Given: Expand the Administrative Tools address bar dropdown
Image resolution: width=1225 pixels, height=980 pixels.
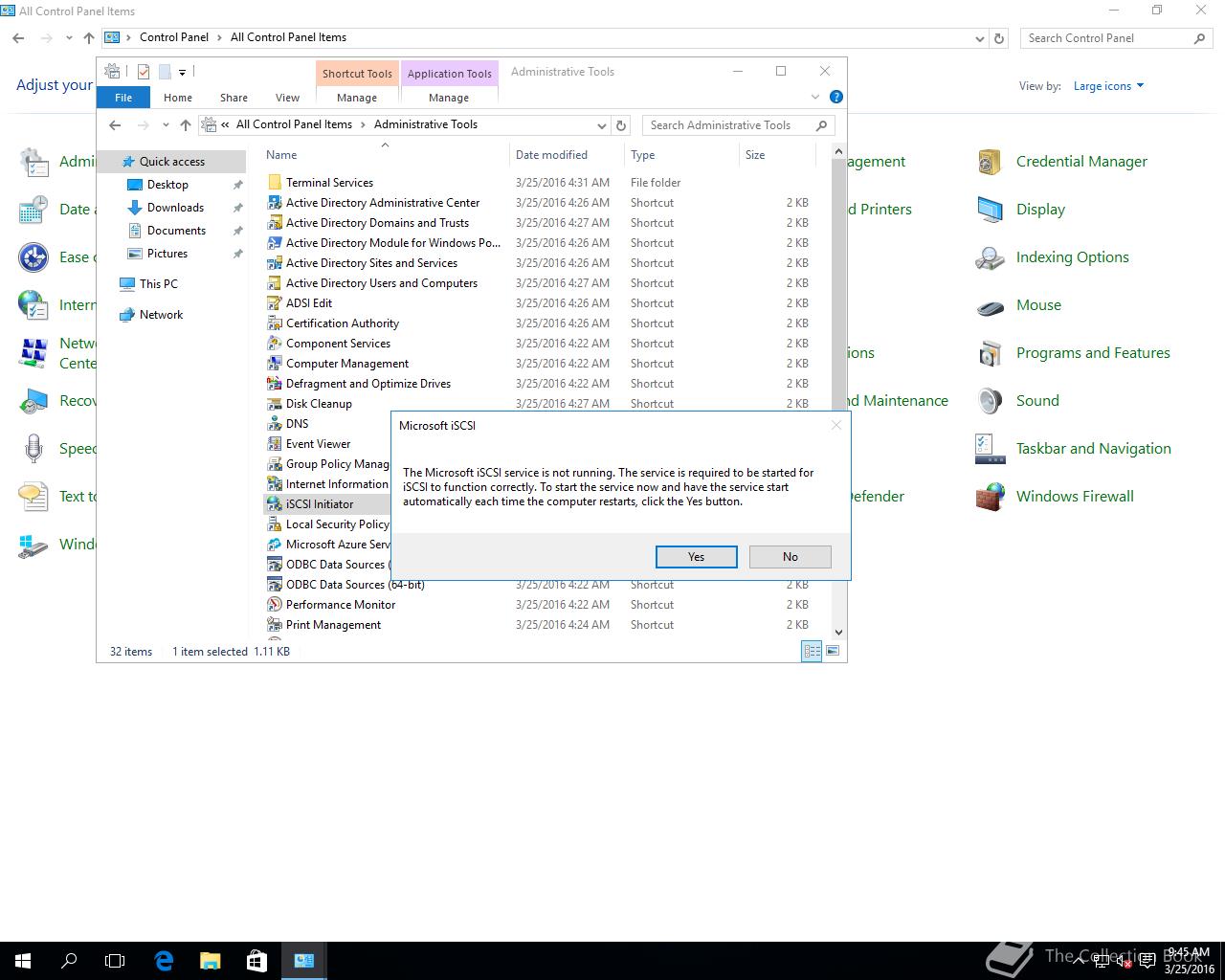Looking at the screenshot, I should point(601,125).
